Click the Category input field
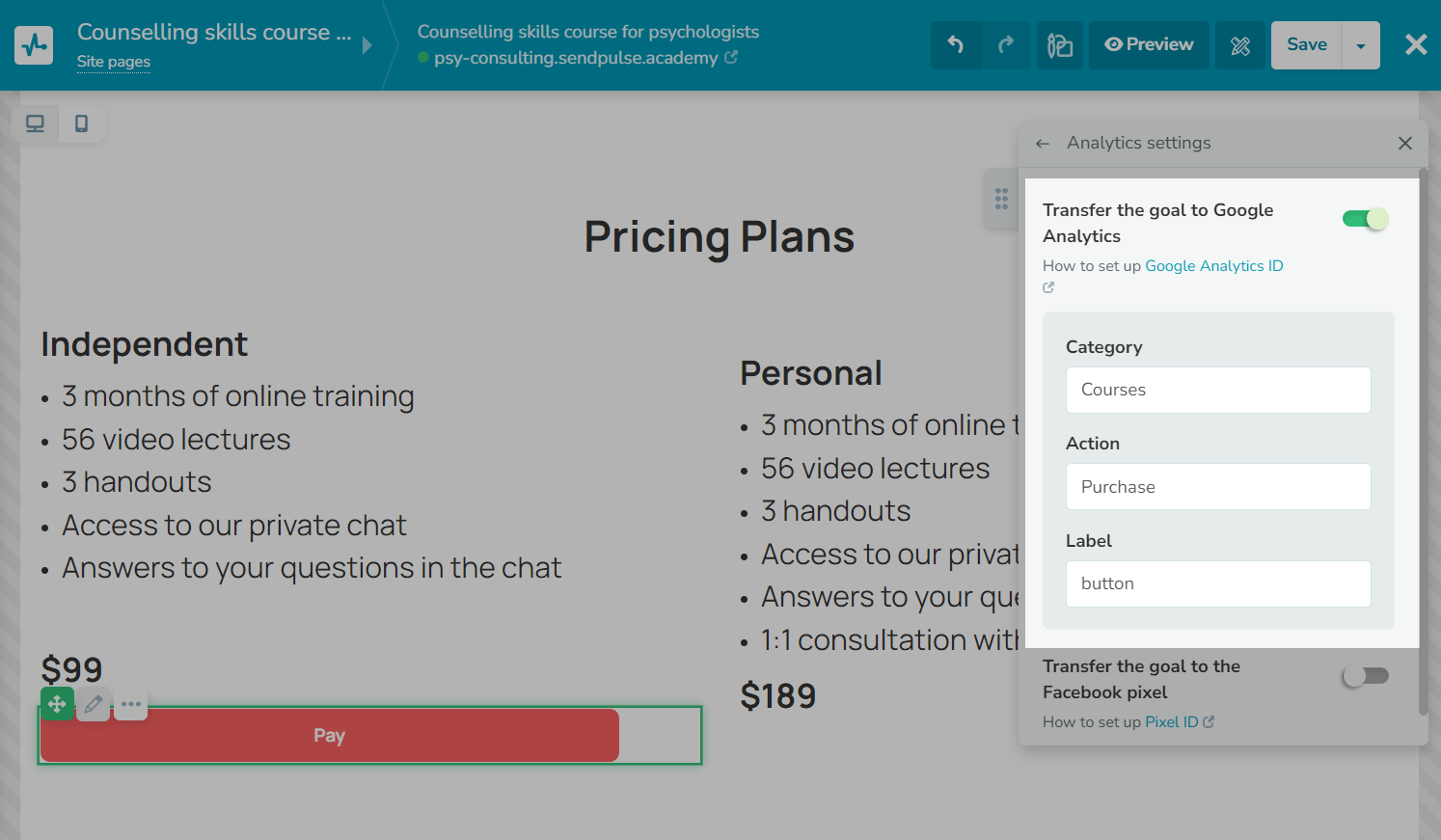This screenshot has height=840, width=1441. [1218, 390]
